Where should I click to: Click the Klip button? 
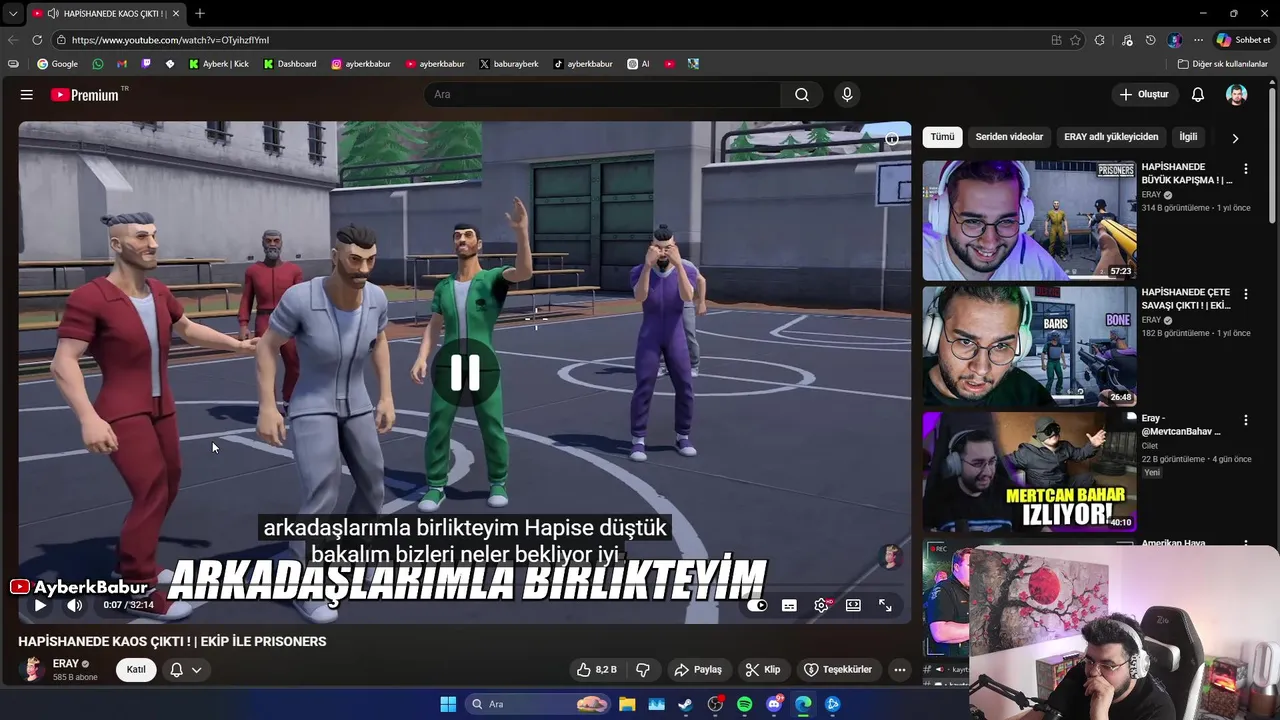coord(762,670)
